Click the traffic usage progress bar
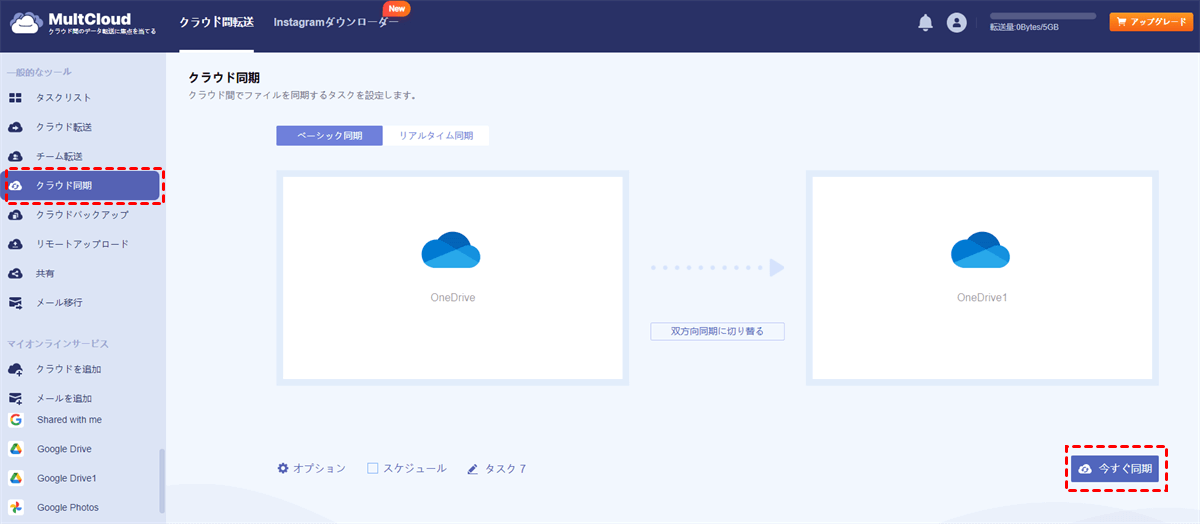This screenshot has width=1200, height=524. tap(1043, 16)
